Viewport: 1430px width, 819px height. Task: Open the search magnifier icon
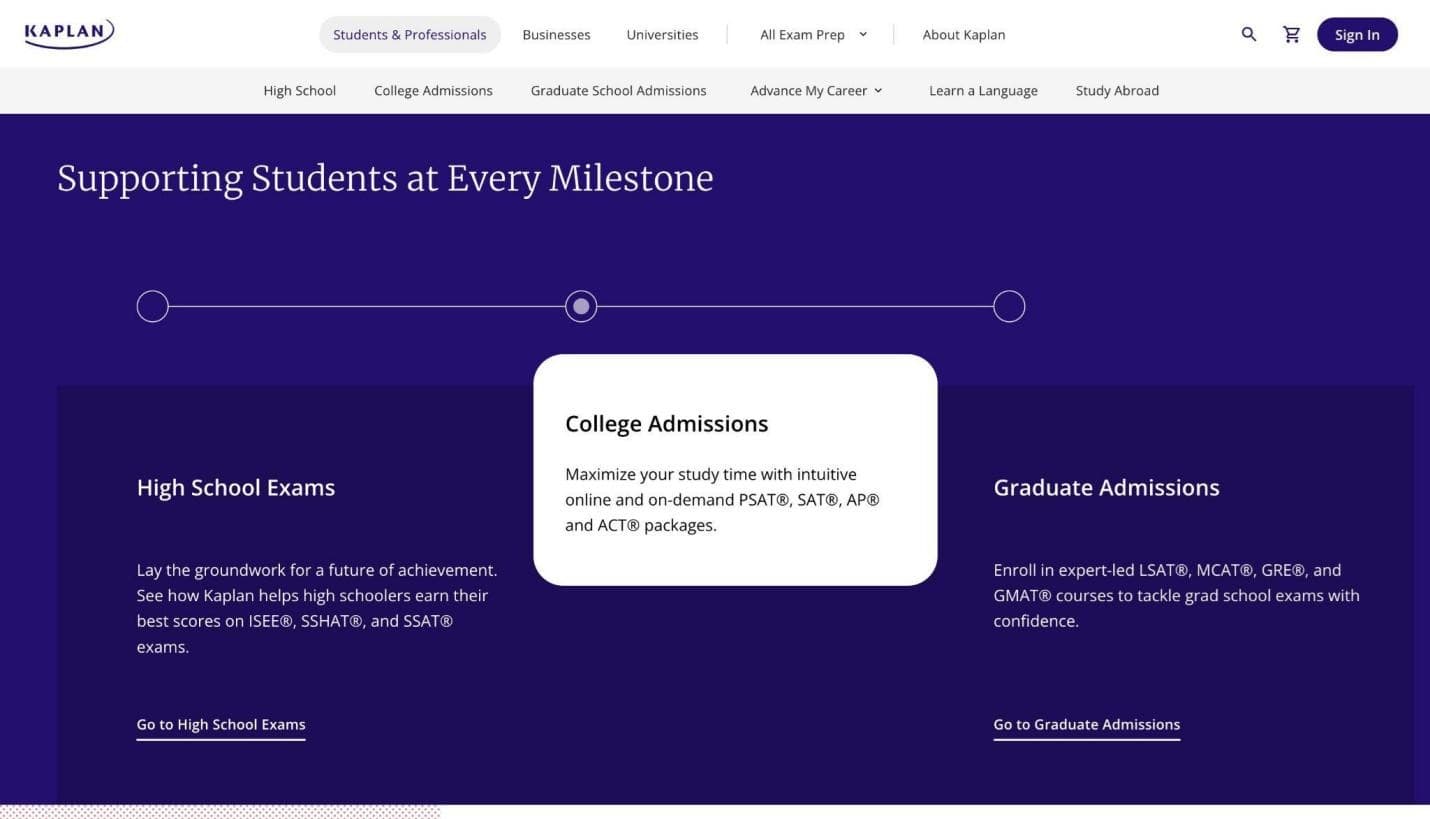(1249, 34)
